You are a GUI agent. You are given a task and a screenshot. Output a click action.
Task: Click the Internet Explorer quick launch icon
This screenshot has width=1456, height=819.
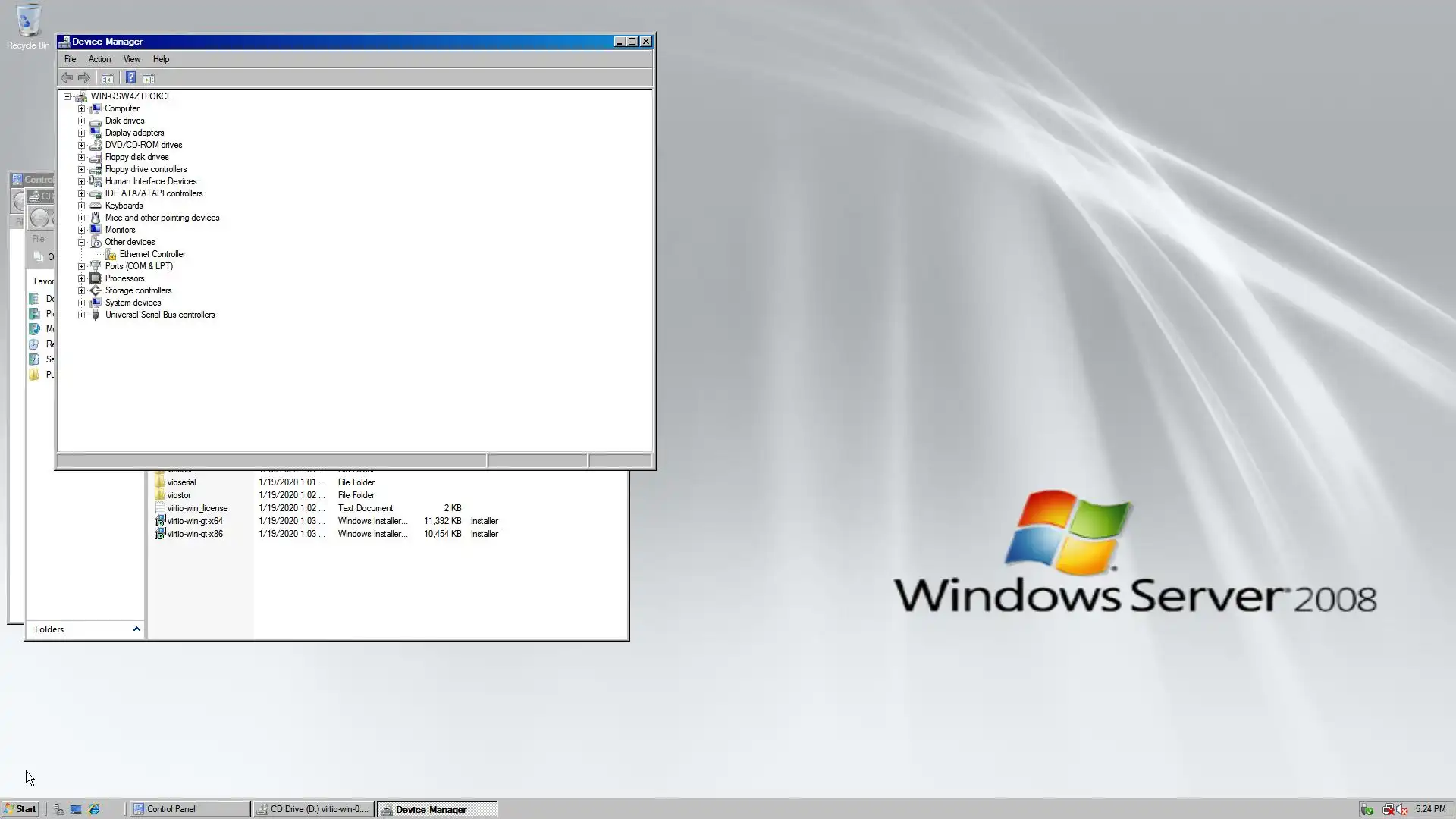(94, 809)
